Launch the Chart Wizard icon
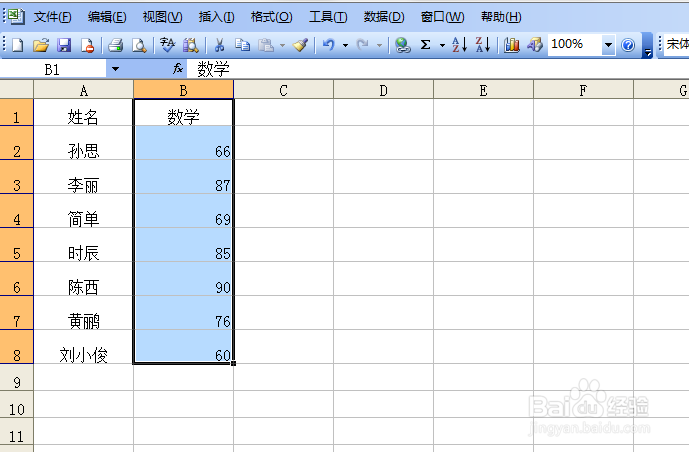689x452 pixels. (511, 45)
